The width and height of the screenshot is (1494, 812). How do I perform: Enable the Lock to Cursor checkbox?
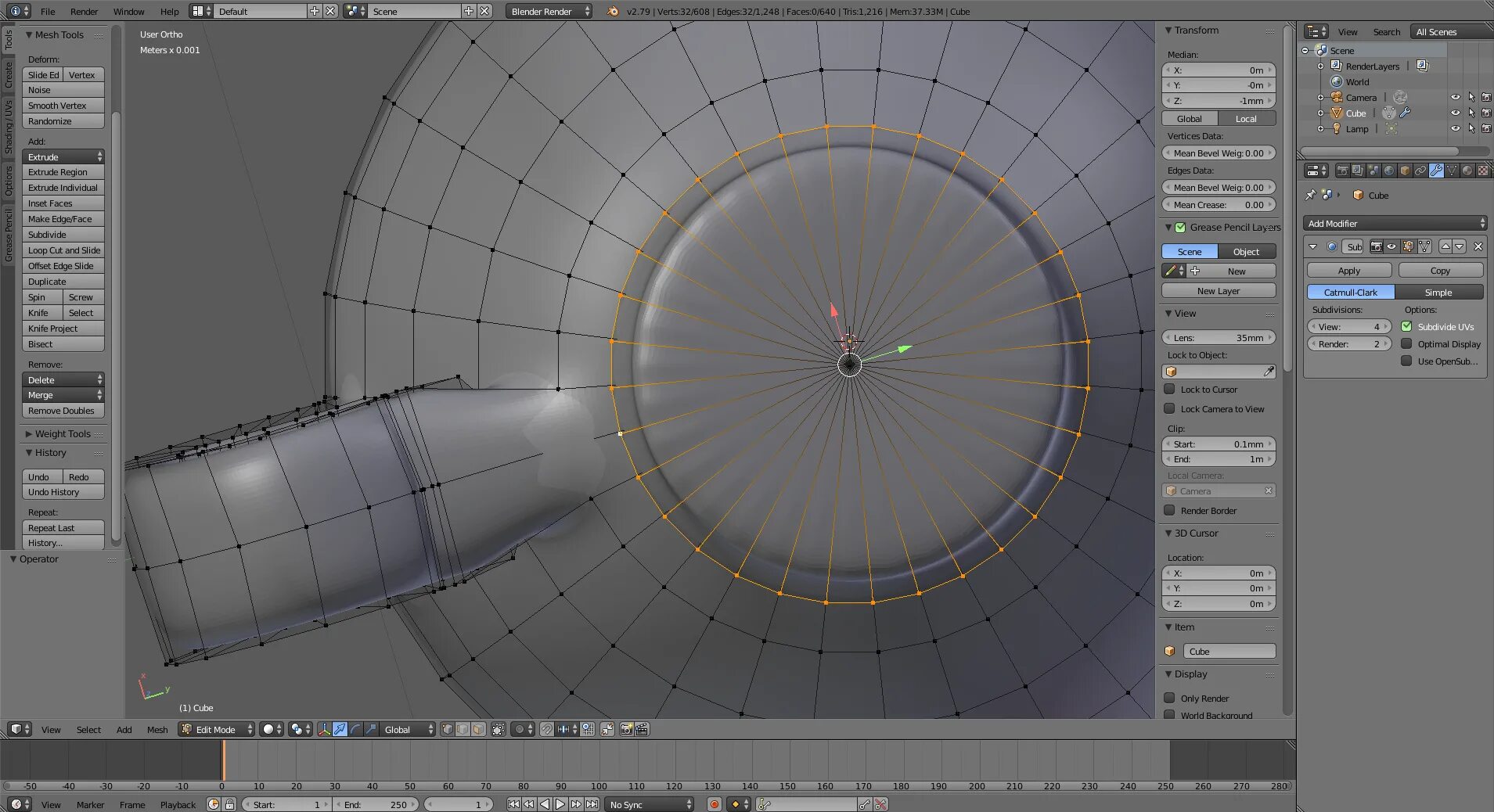point(1169,389)
